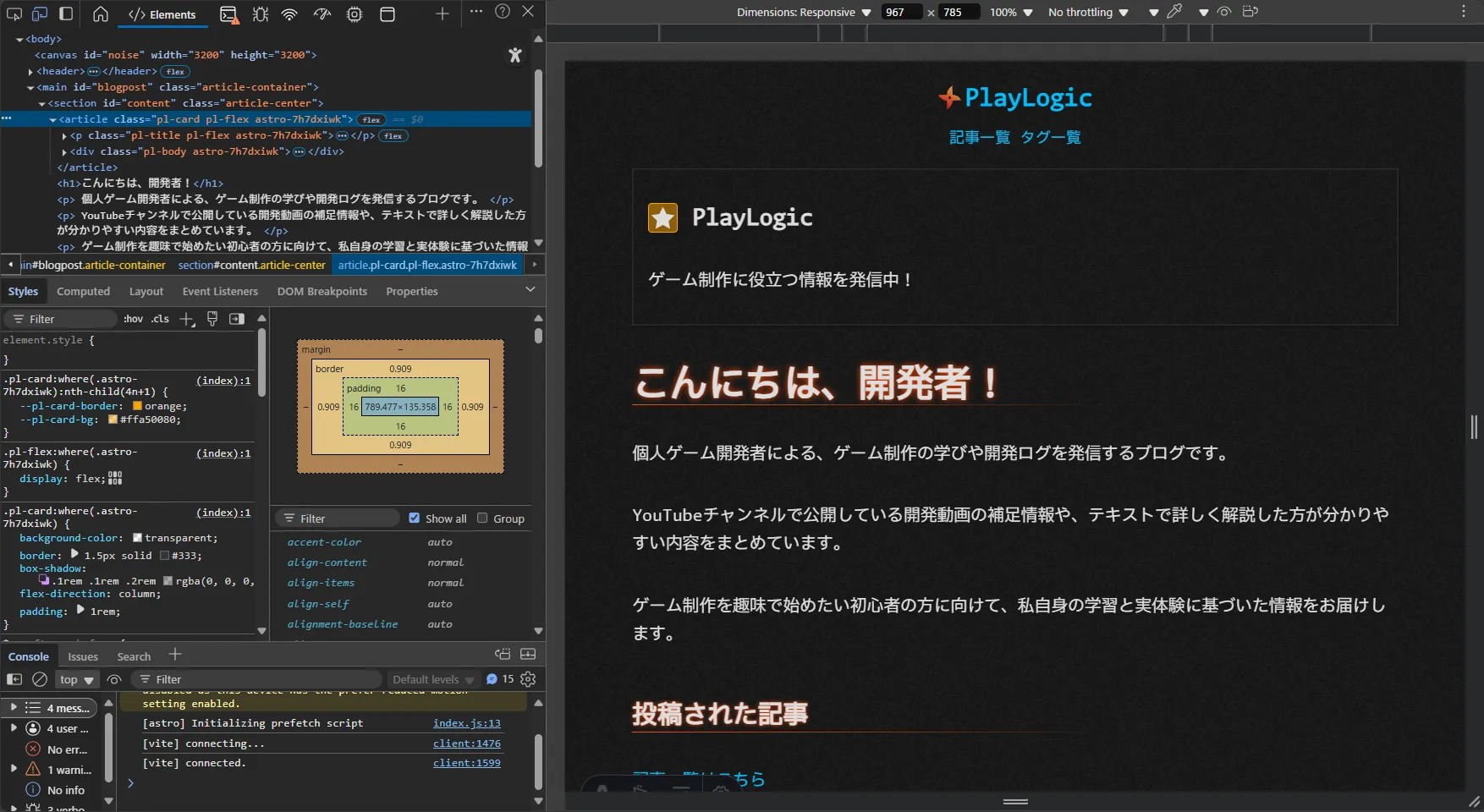Open the Performance gauge tool
Screen dimensions: 1484x812
322,14
